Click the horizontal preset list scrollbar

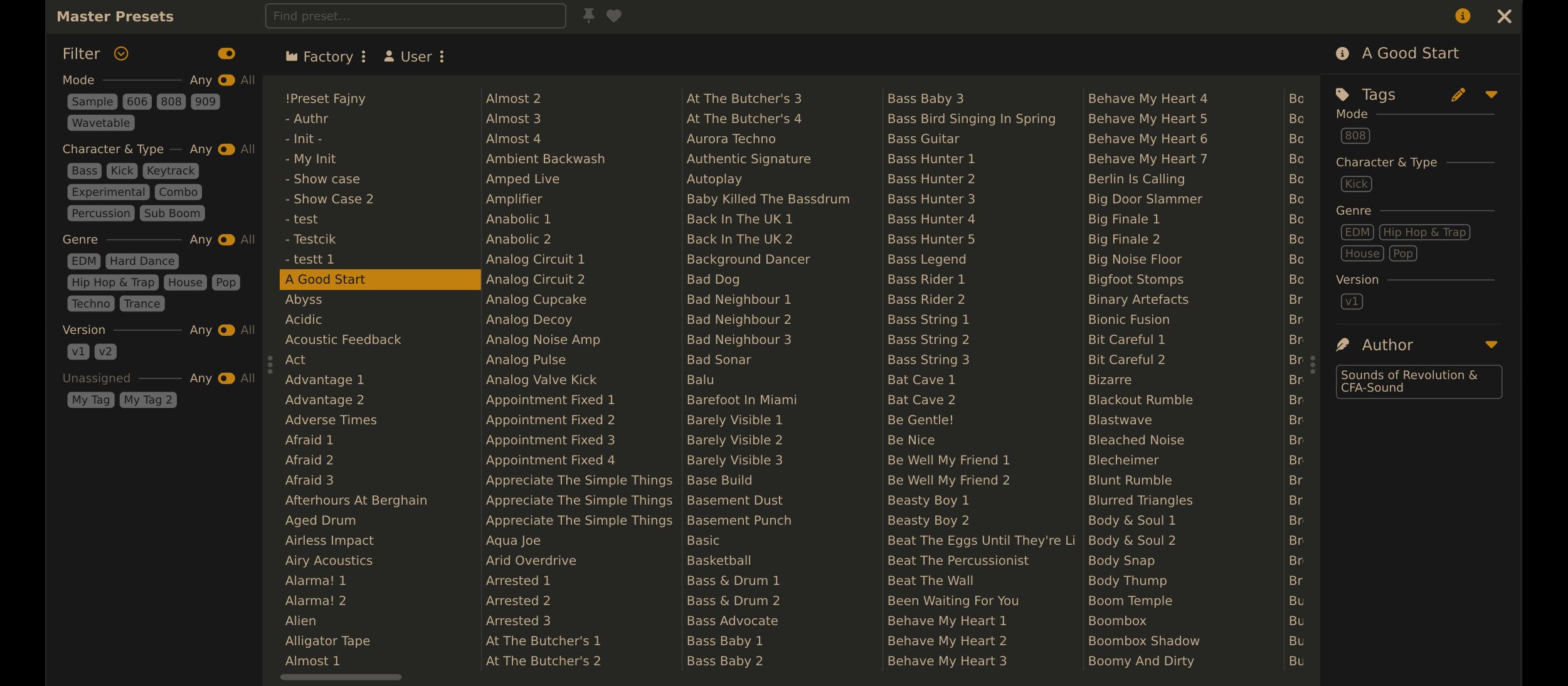pyautogui.click(x=341, y=677)
